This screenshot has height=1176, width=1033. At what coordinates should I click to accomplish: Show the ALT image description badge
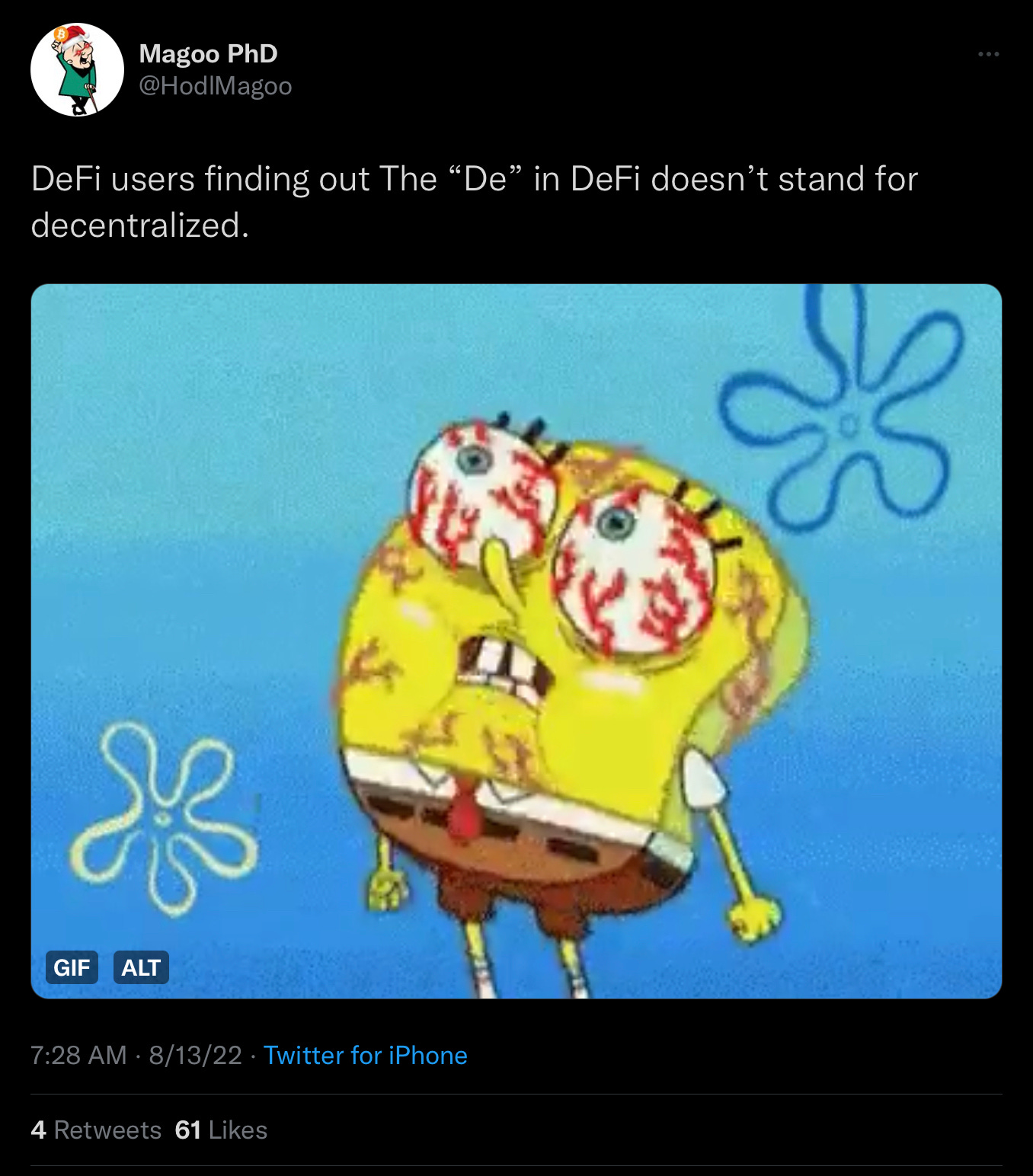coord(141,967)
